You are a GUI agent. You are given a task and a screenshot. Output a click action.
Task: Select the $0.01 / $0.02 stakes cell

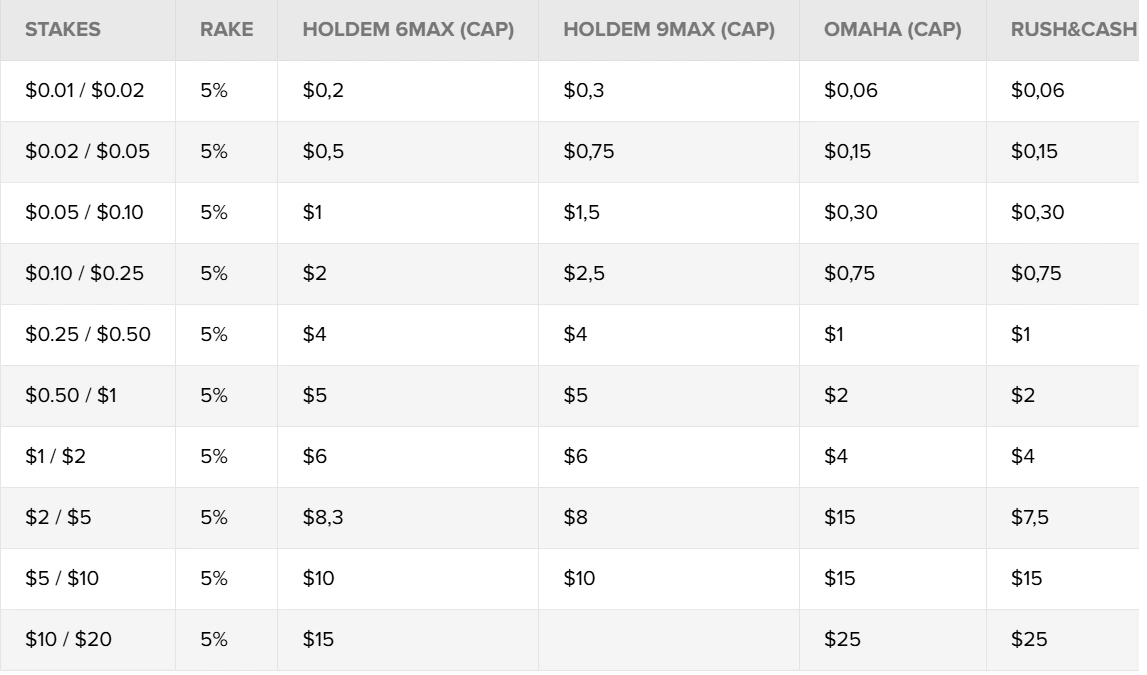(85, 91)
